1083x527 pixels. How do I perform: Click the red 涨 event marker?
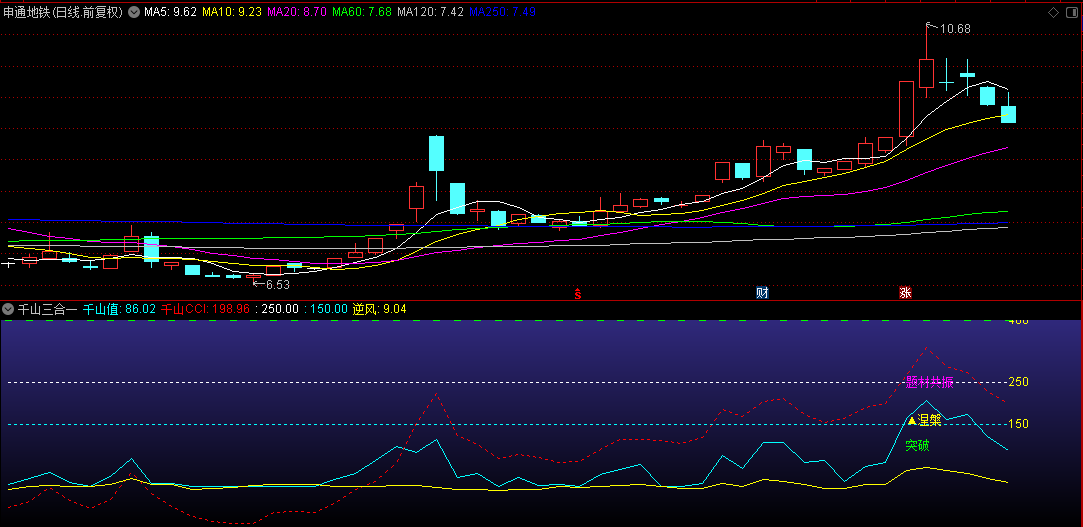pos(905,293)
